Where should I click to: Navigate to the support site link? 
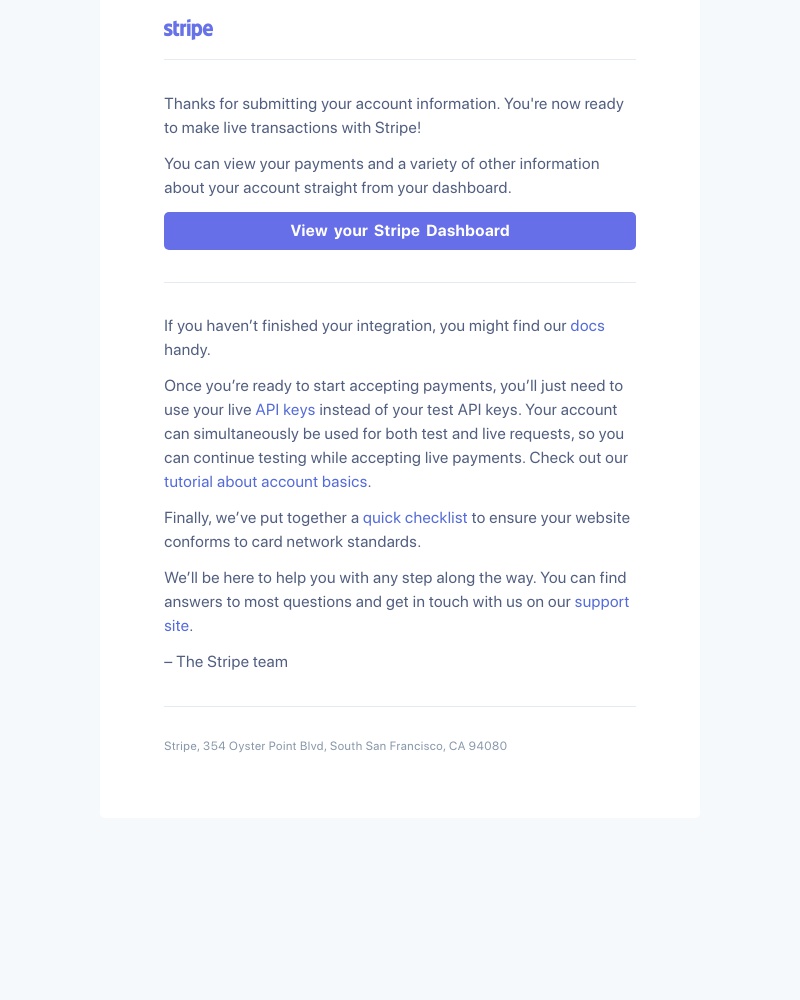[601, 601]
